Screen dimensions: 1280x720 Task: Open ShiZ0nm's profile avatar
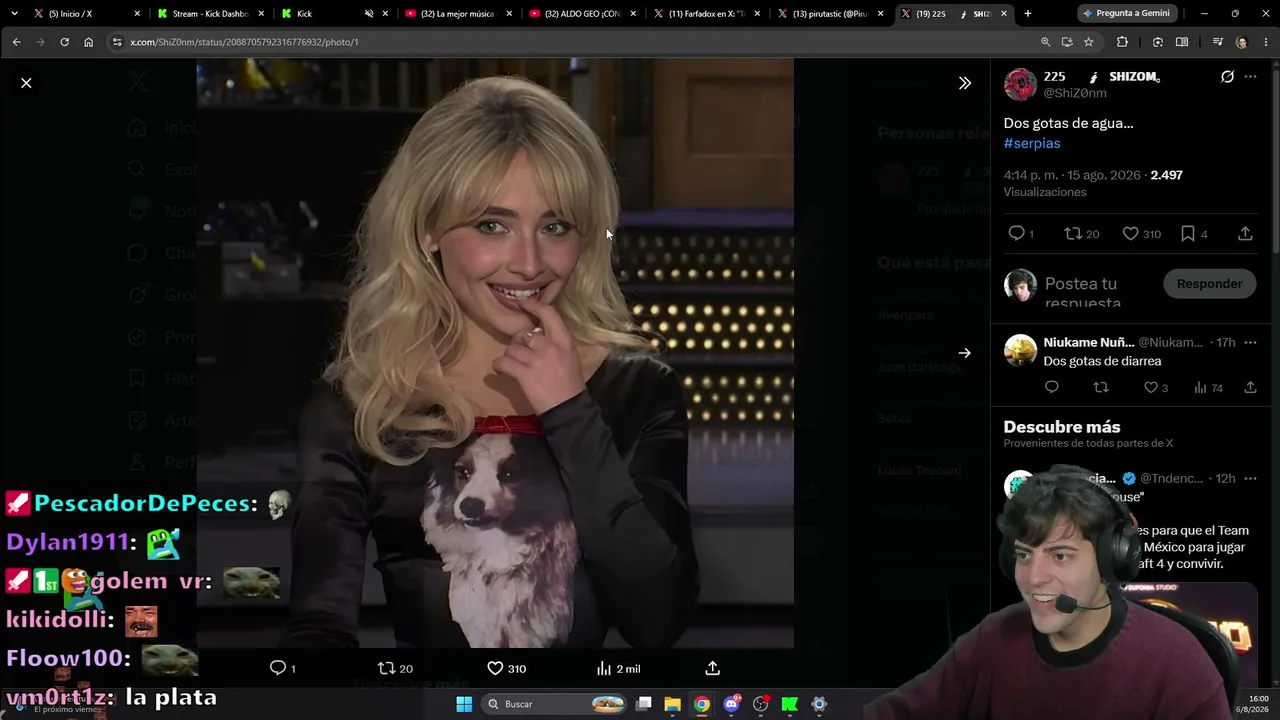point(1020,85)
